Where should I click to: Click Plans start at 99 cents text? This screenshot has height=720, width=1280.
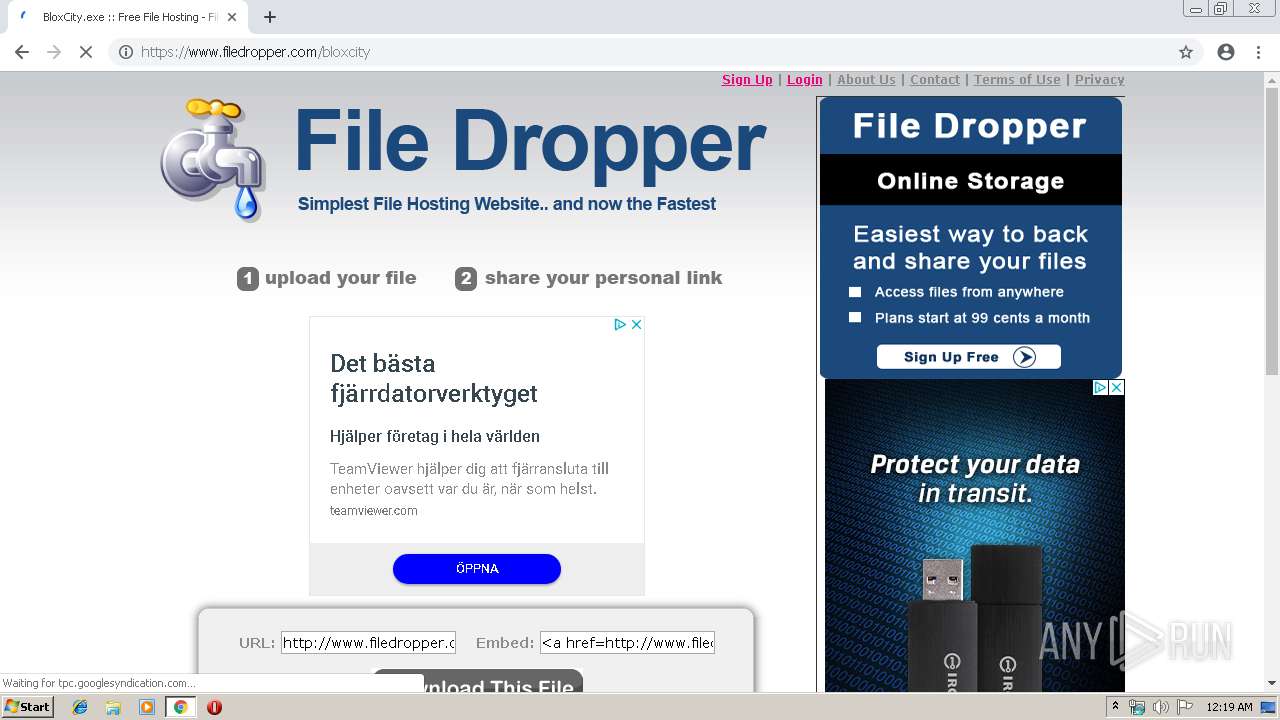tap(982, 318)
